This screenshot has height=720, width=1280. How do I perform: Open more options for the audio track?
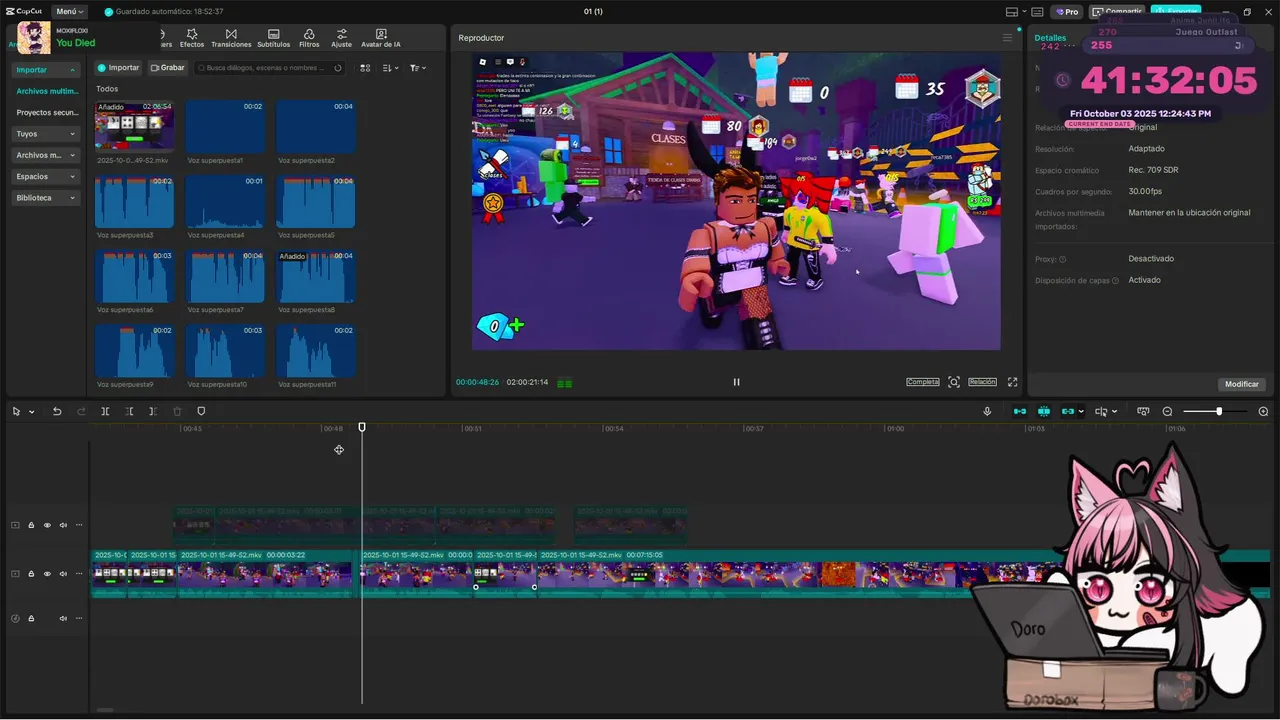click(79, 618)
